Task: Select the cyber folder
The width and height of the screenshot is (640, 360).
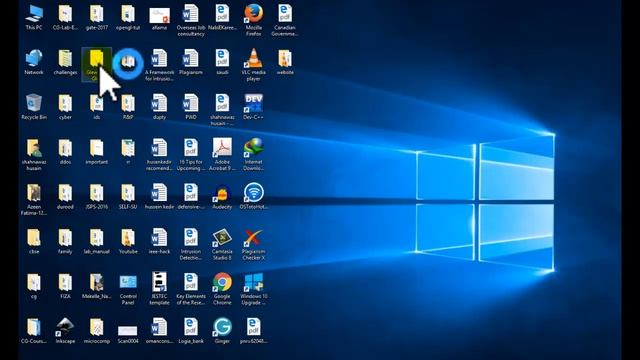Action: [65, 107]
